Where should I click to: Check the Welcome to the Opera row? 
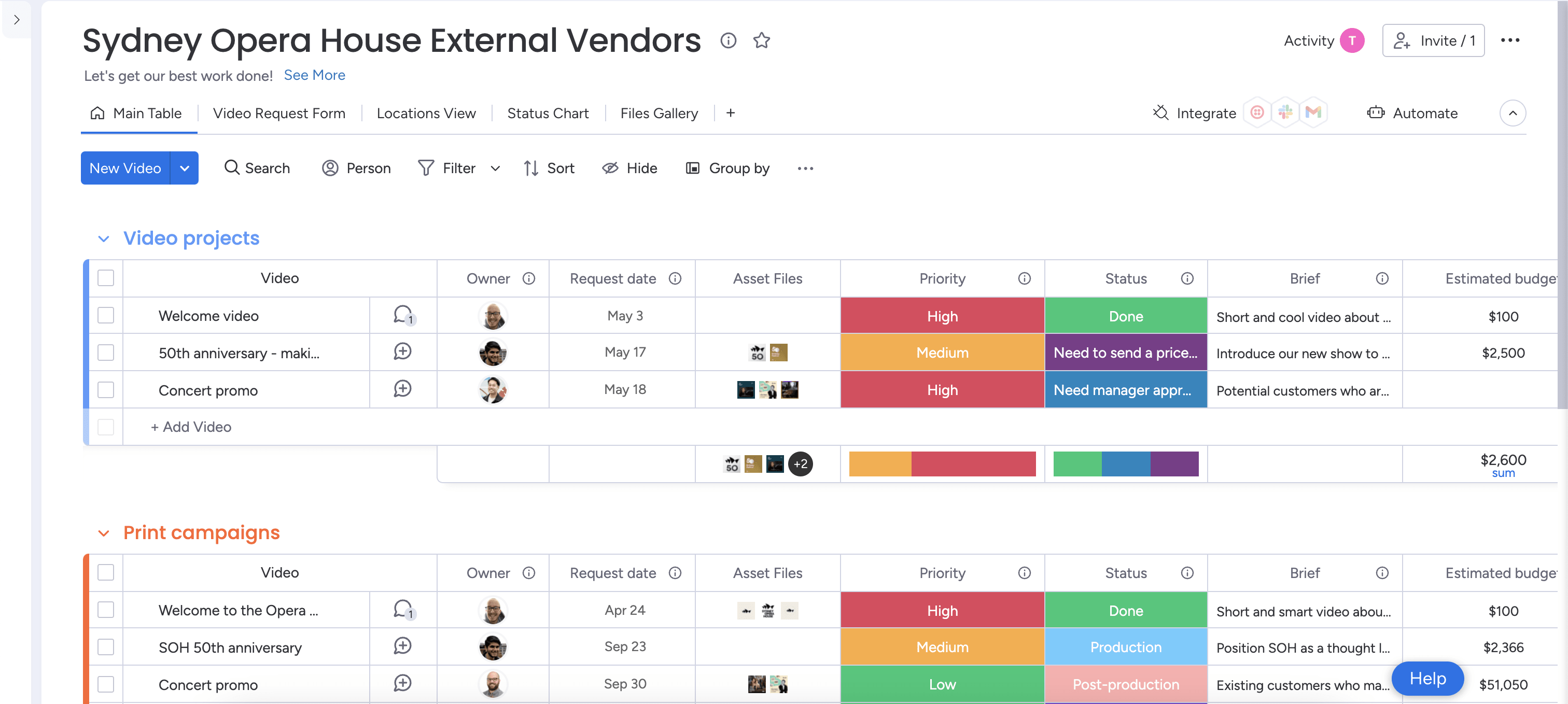click(x=106, y=610)
